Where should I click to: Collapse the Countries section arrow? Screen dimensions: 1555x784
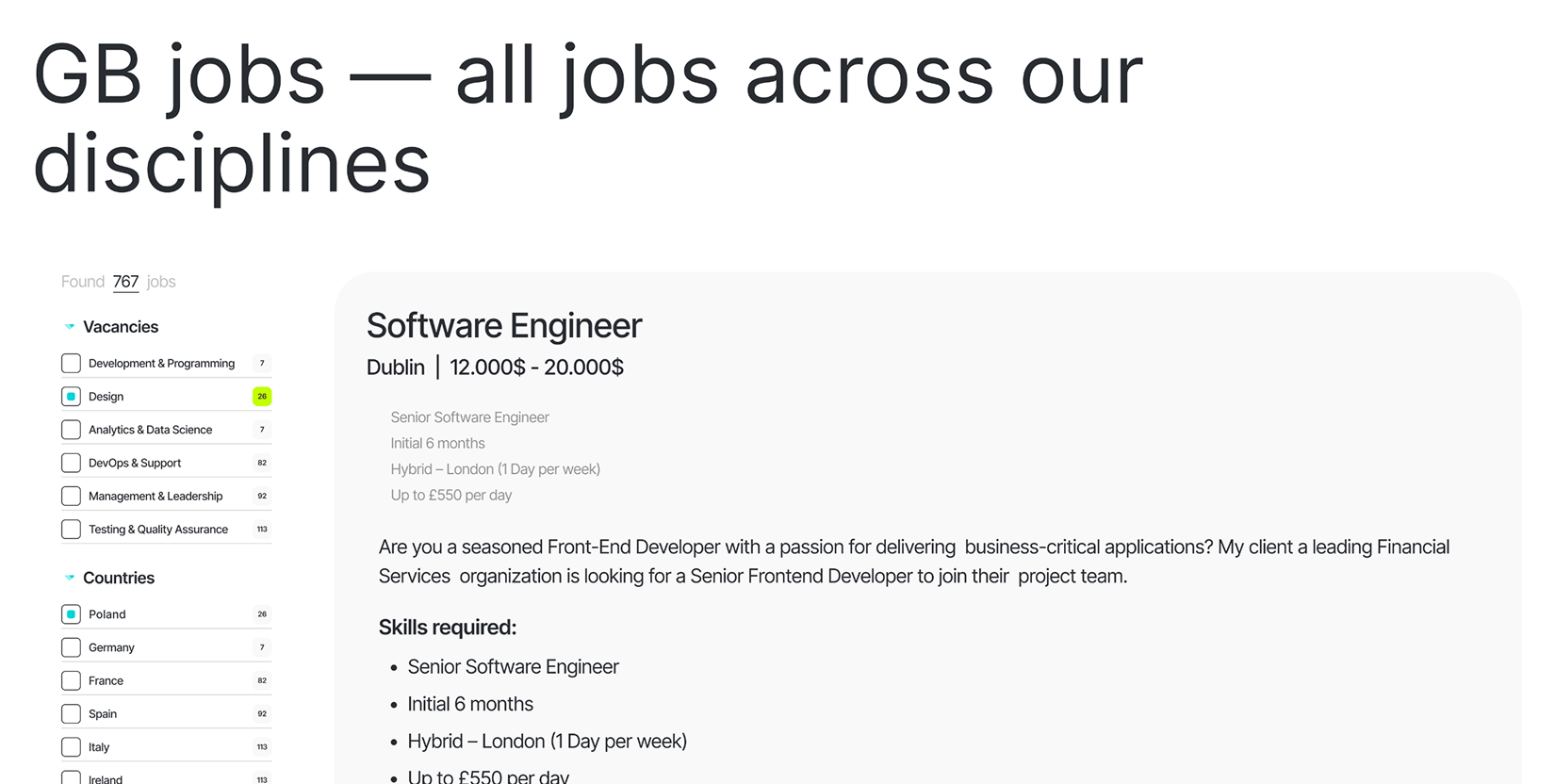click(70, 578)
